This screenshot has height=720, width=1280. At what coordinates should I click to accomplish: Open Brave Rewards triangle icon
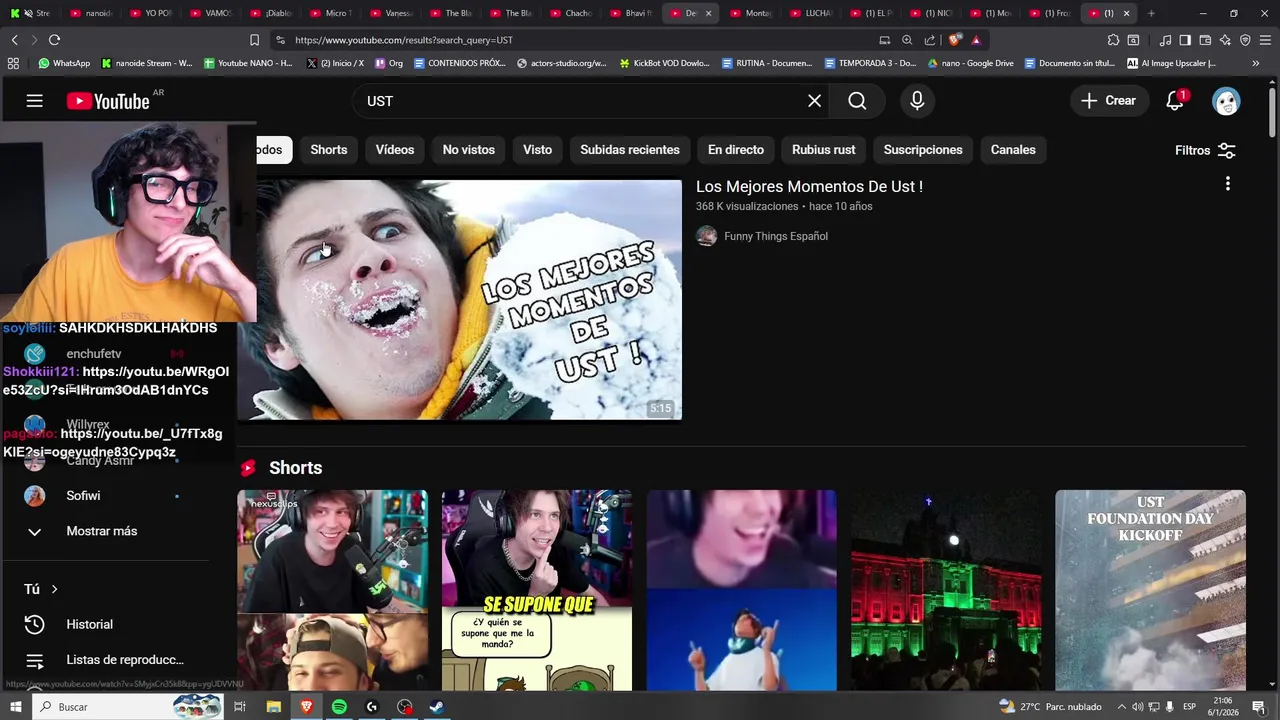[976, 40]
